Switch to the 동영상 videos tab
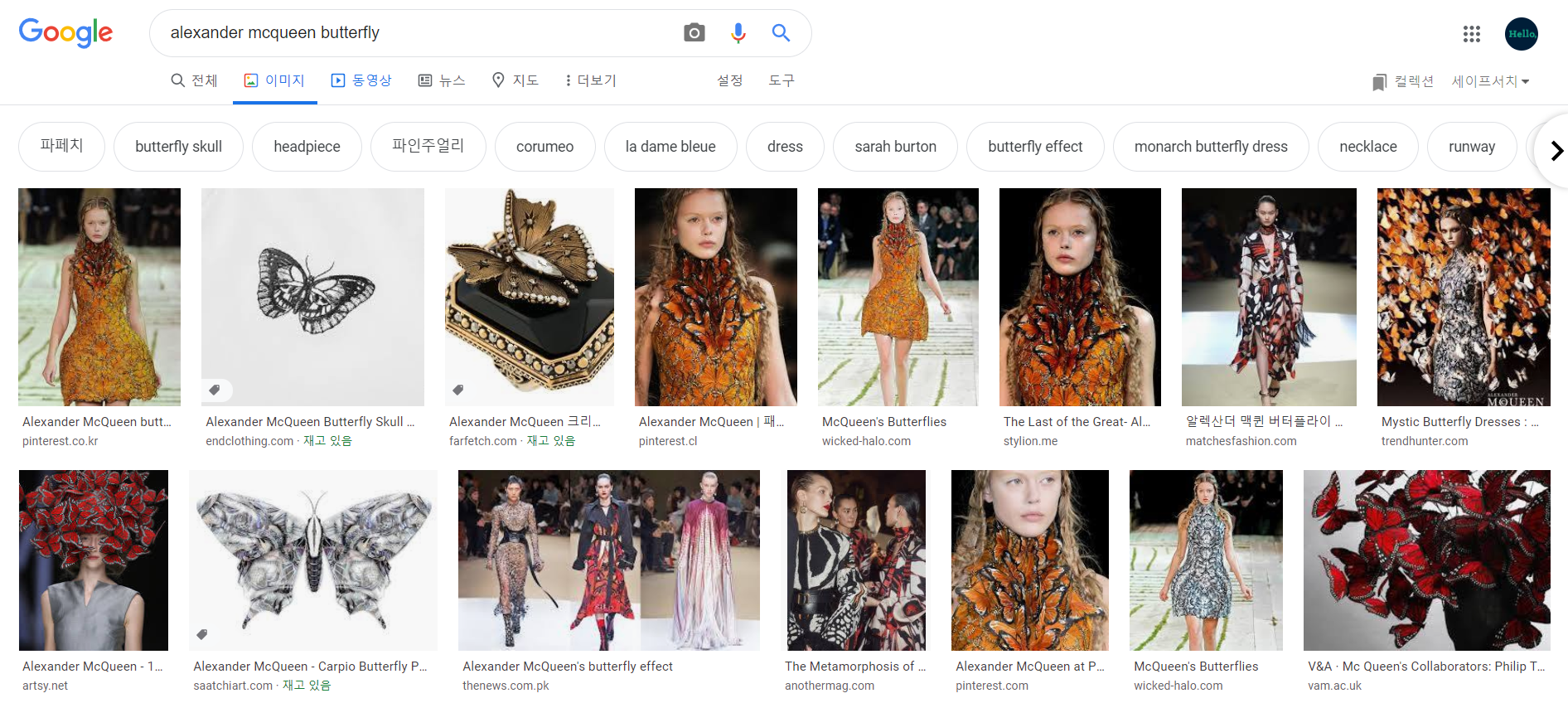Screen dimensions: 1568x703 click(x=361, y=80)
